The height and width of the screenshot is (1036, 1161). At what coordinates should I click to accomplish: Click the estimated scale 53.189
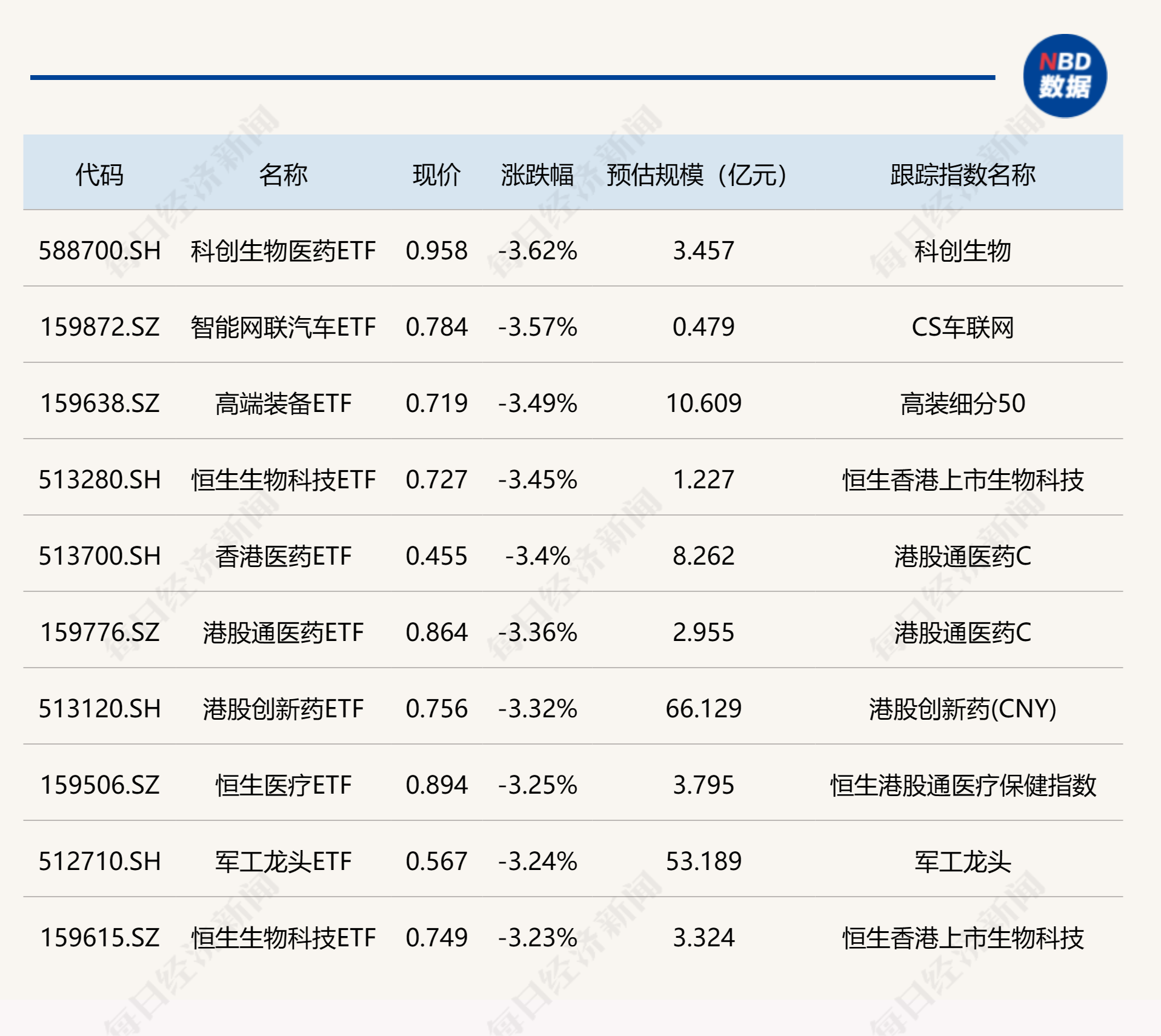point(704,862)
